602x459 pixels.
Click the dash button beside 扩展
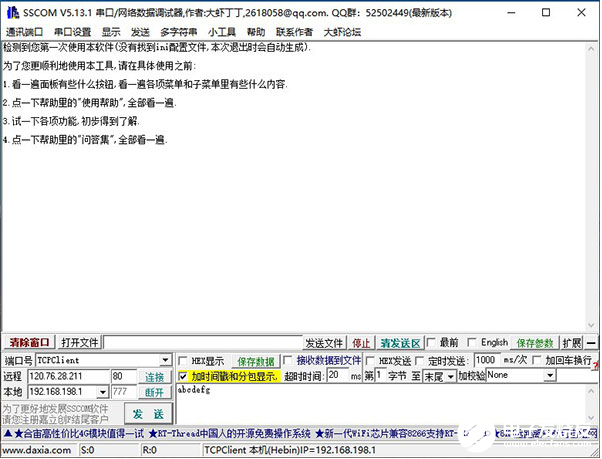[x=591, y=343]
